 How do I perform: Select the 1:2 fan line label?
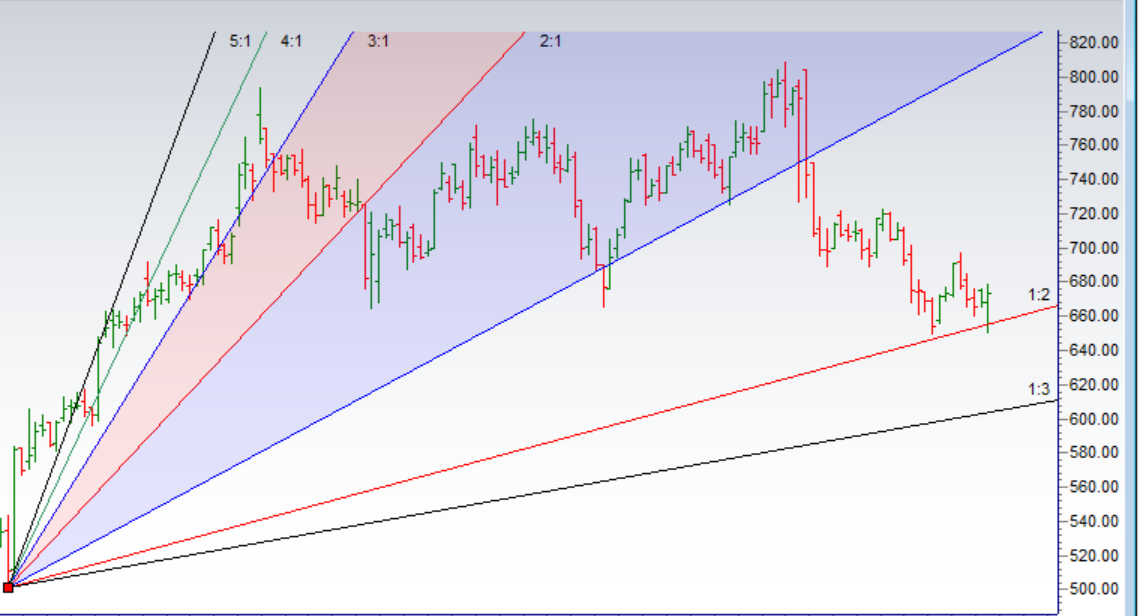click(x=1039, y=294)
